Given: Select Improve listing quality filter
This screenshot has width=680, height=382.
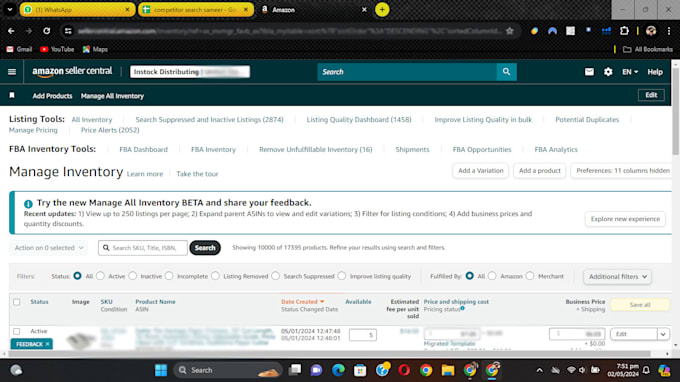Looking at the screenshot, I should click(342, 276).
